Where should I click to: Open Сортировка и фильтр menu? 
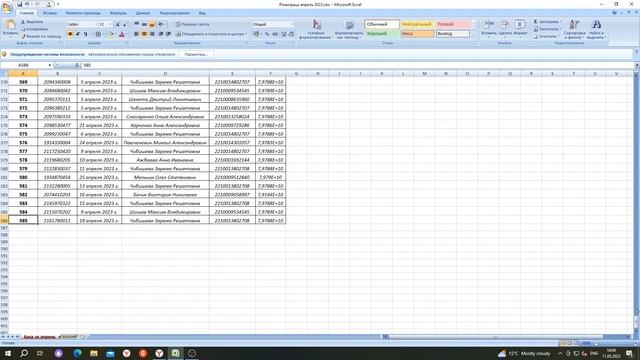coord(574,29)
